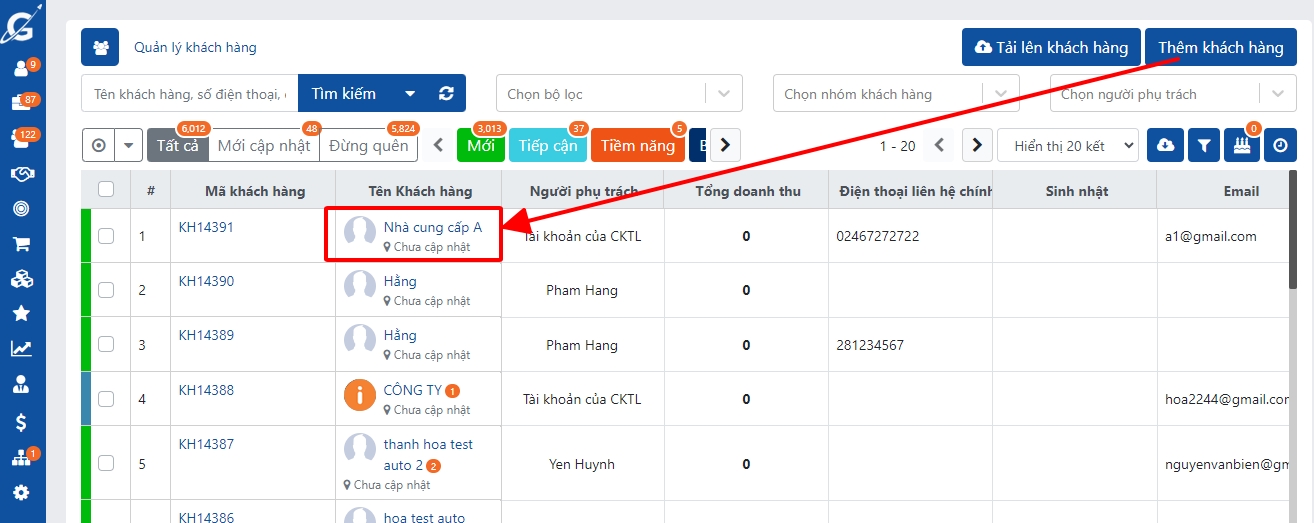Open the handshake icon in sidebar
The image size is (1314, 523).
20,174
